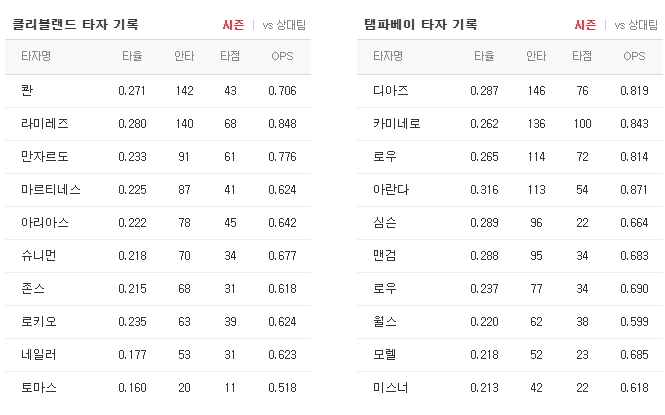Click Tampa Bay 타점 column header
The width and height of the screenshot is (665, 415).
click(582, 56)
